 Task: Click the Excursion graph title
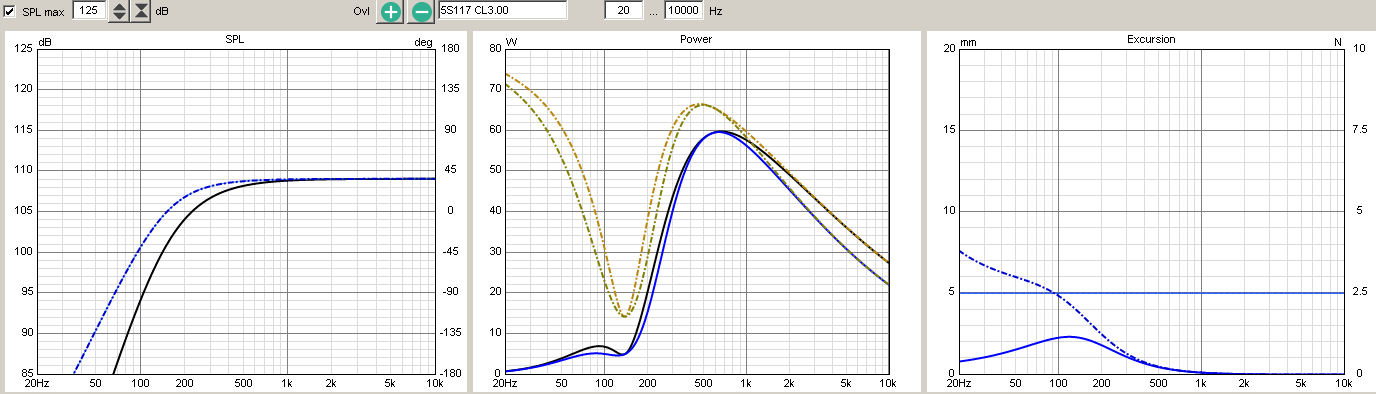point(1150,40)
